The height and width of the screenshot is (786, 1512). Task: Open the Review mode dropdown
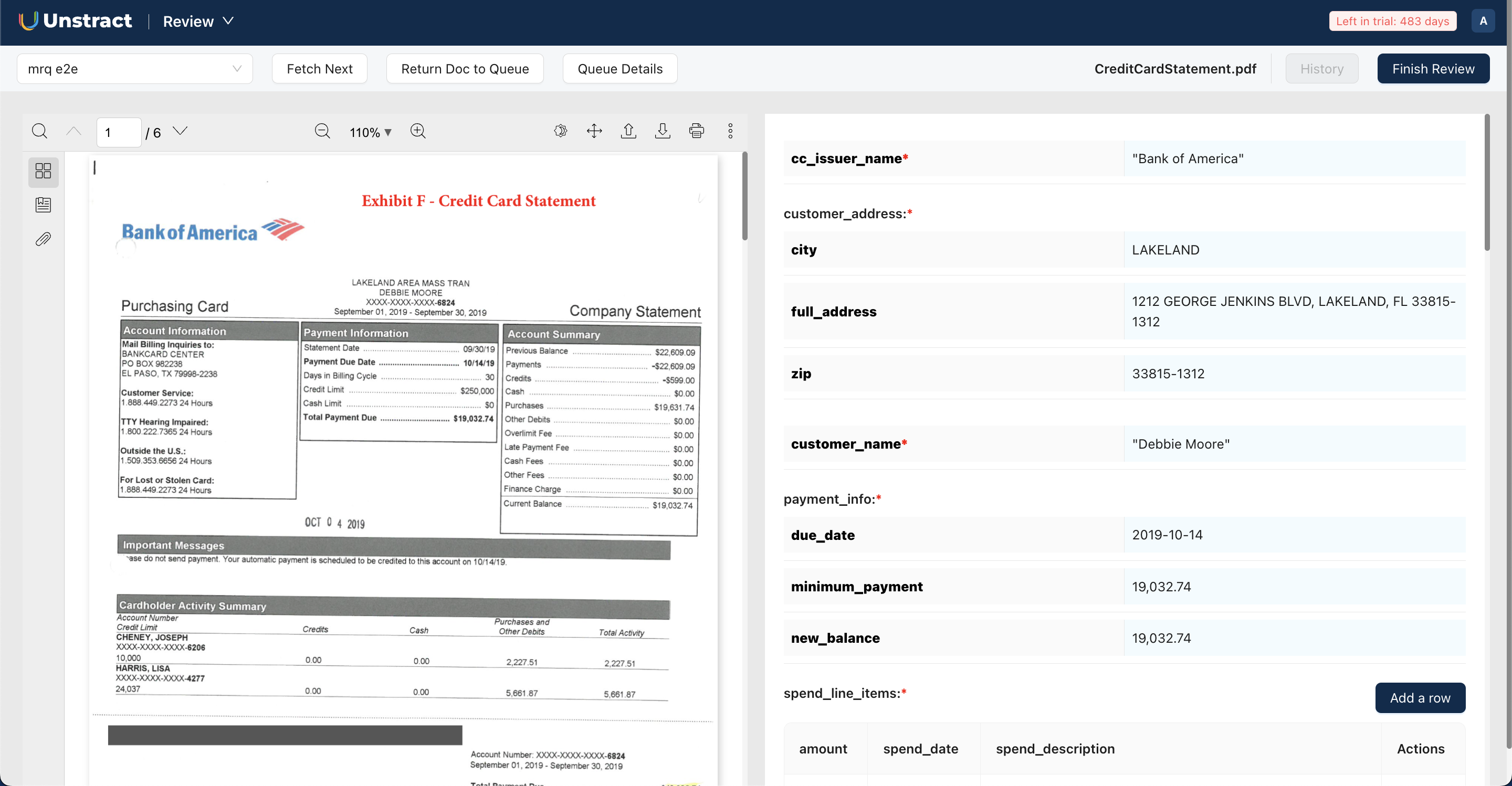coord(198,21)
